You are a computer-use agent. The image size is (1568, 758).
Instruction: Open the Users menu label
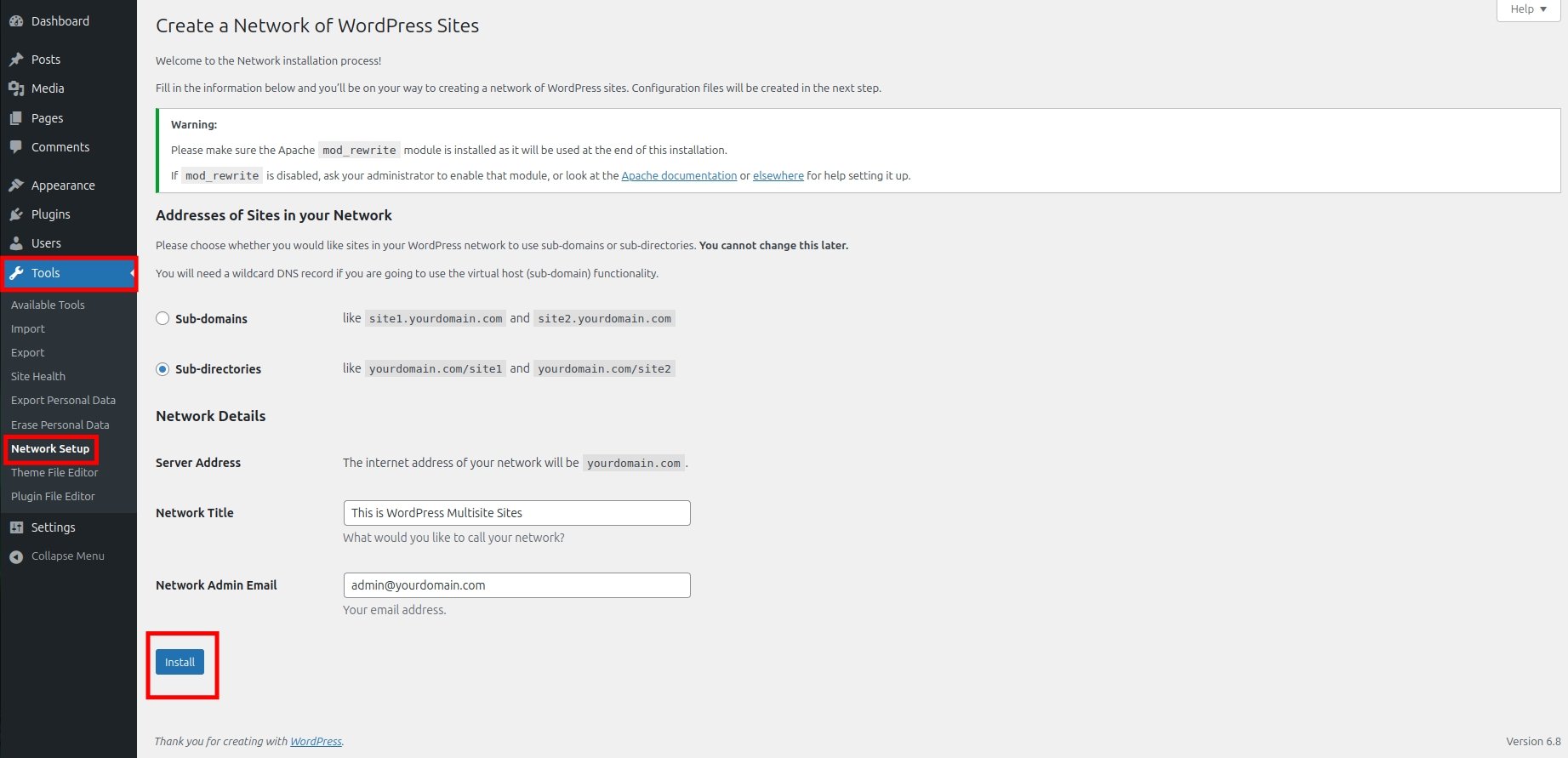click(x=46, y=243)
